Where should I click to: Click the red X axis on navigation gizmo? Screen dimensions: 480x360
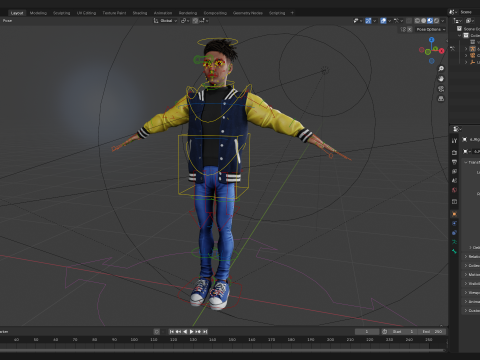(442, 51)
